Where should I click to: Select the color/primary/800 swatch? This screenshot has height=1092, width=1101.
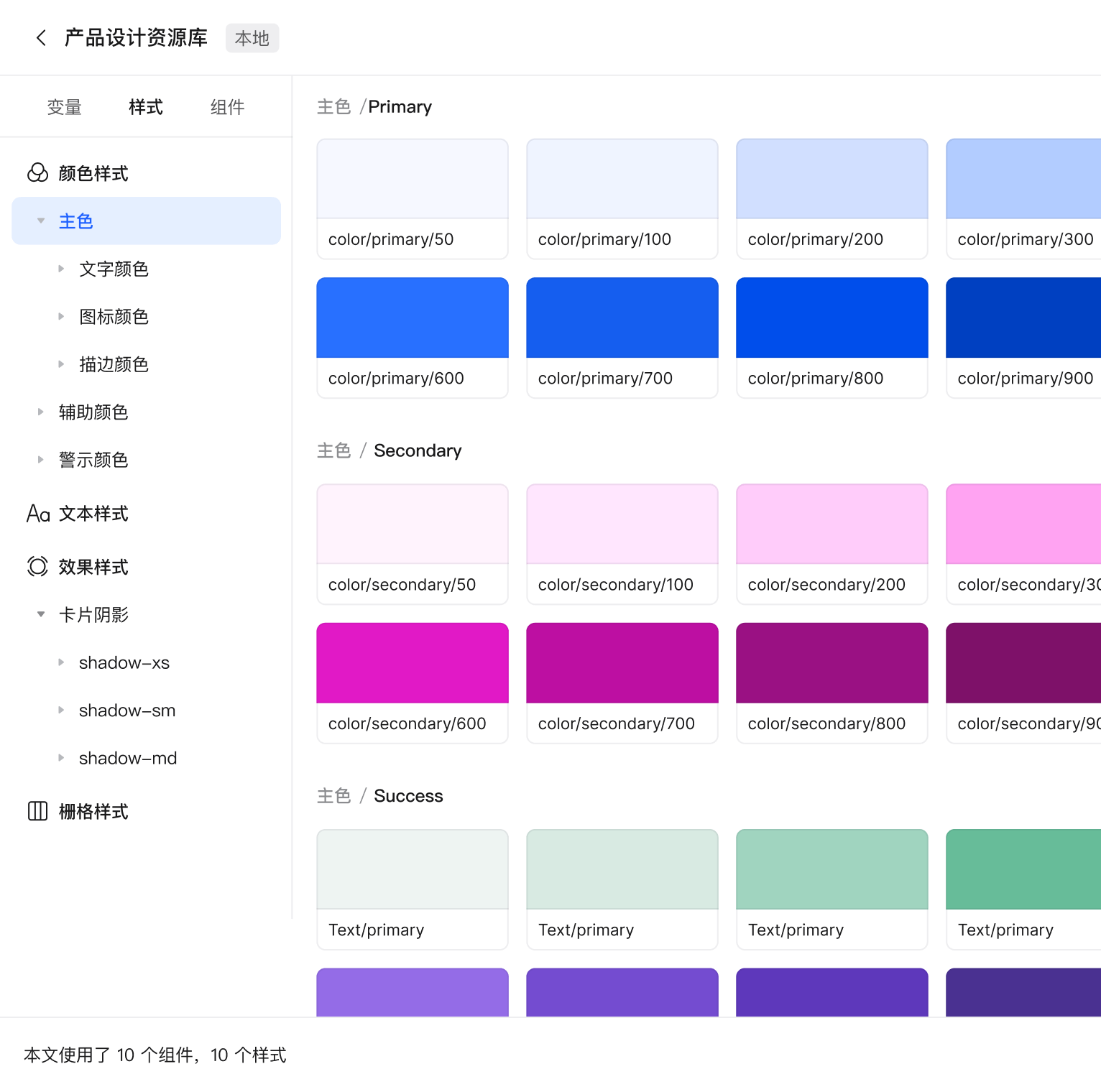tap(832, 338)
